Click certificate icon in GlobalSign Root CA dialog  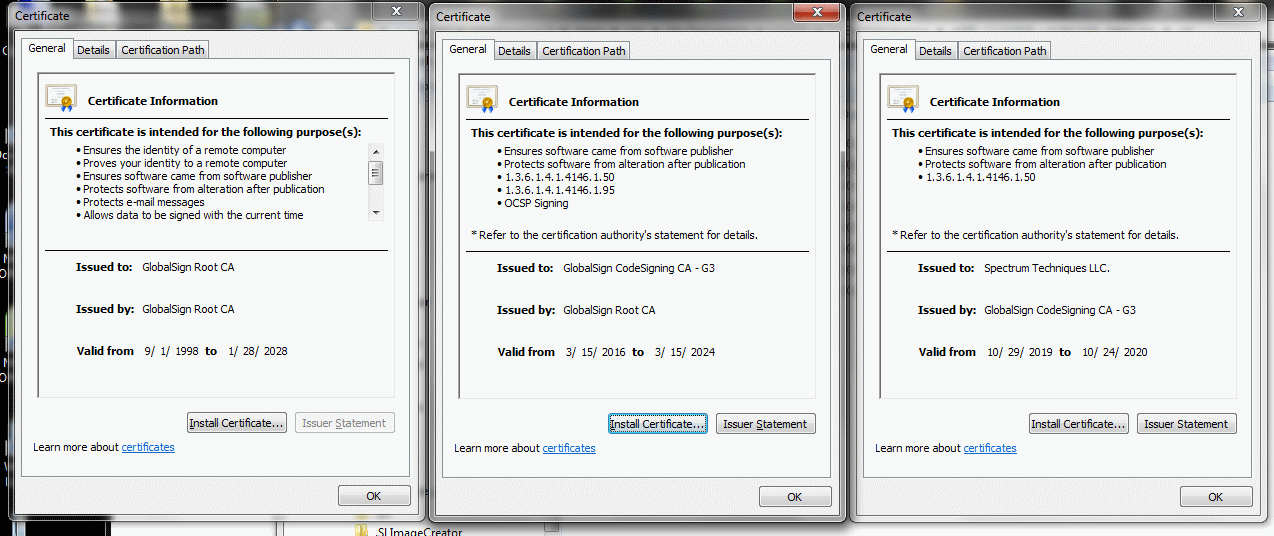click(x=60, y=97)
